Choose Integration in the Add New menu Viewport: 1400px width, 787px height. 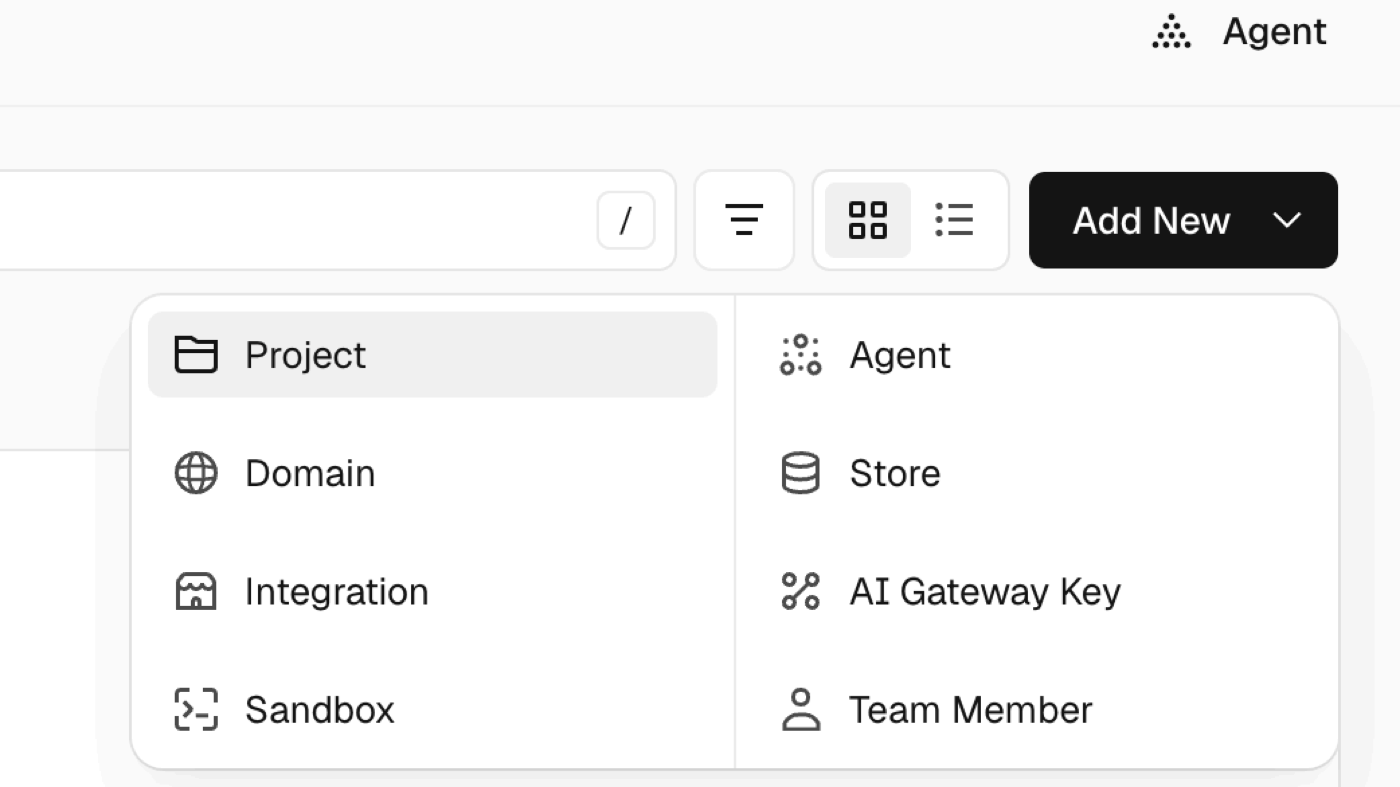click(x=432, y=591)
